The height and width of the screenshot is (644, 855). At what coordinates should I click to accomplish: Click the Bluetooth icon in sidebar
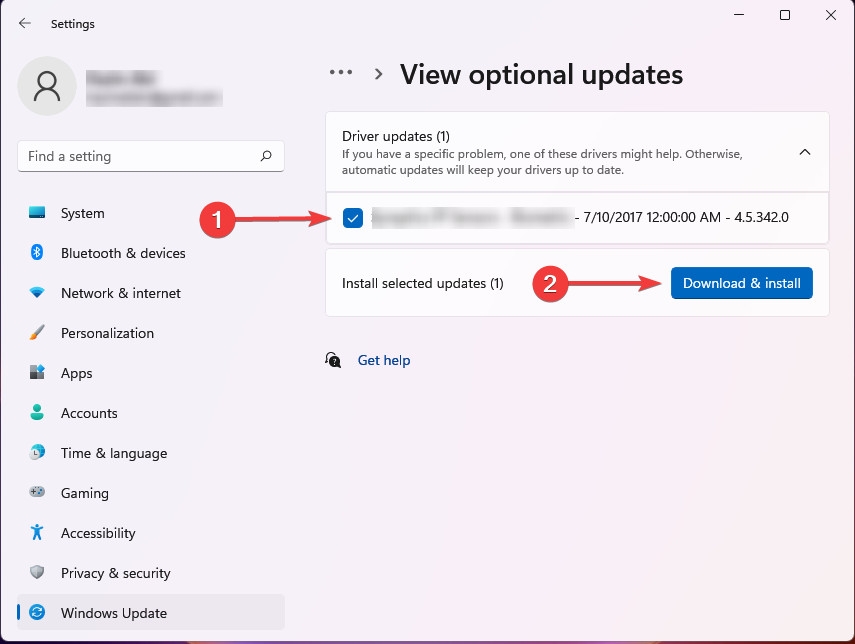37,252
